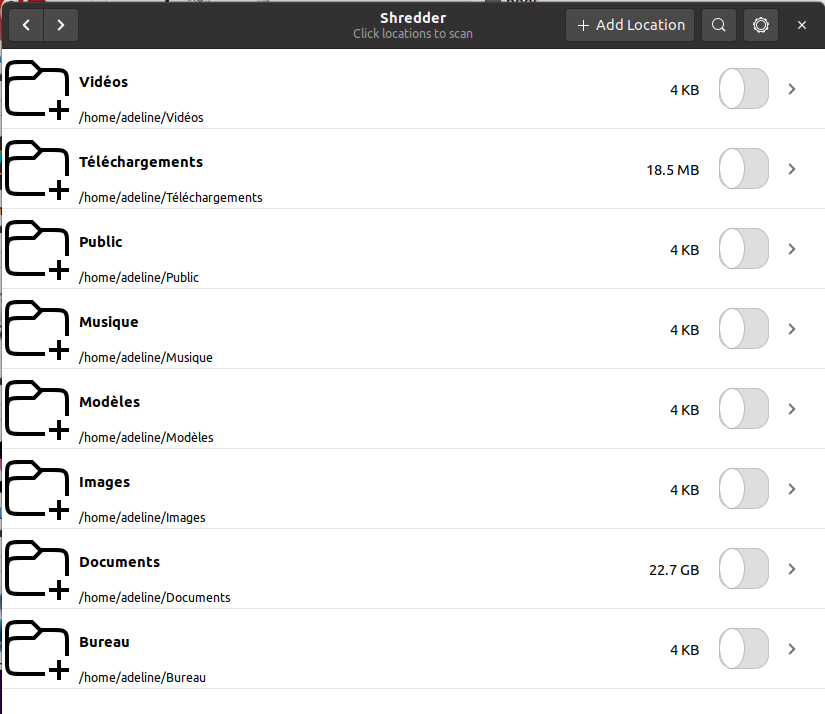Click the back navigation arrow
Image resolution: width=825 pixels, height=714 pixels.
coord(26,25)
